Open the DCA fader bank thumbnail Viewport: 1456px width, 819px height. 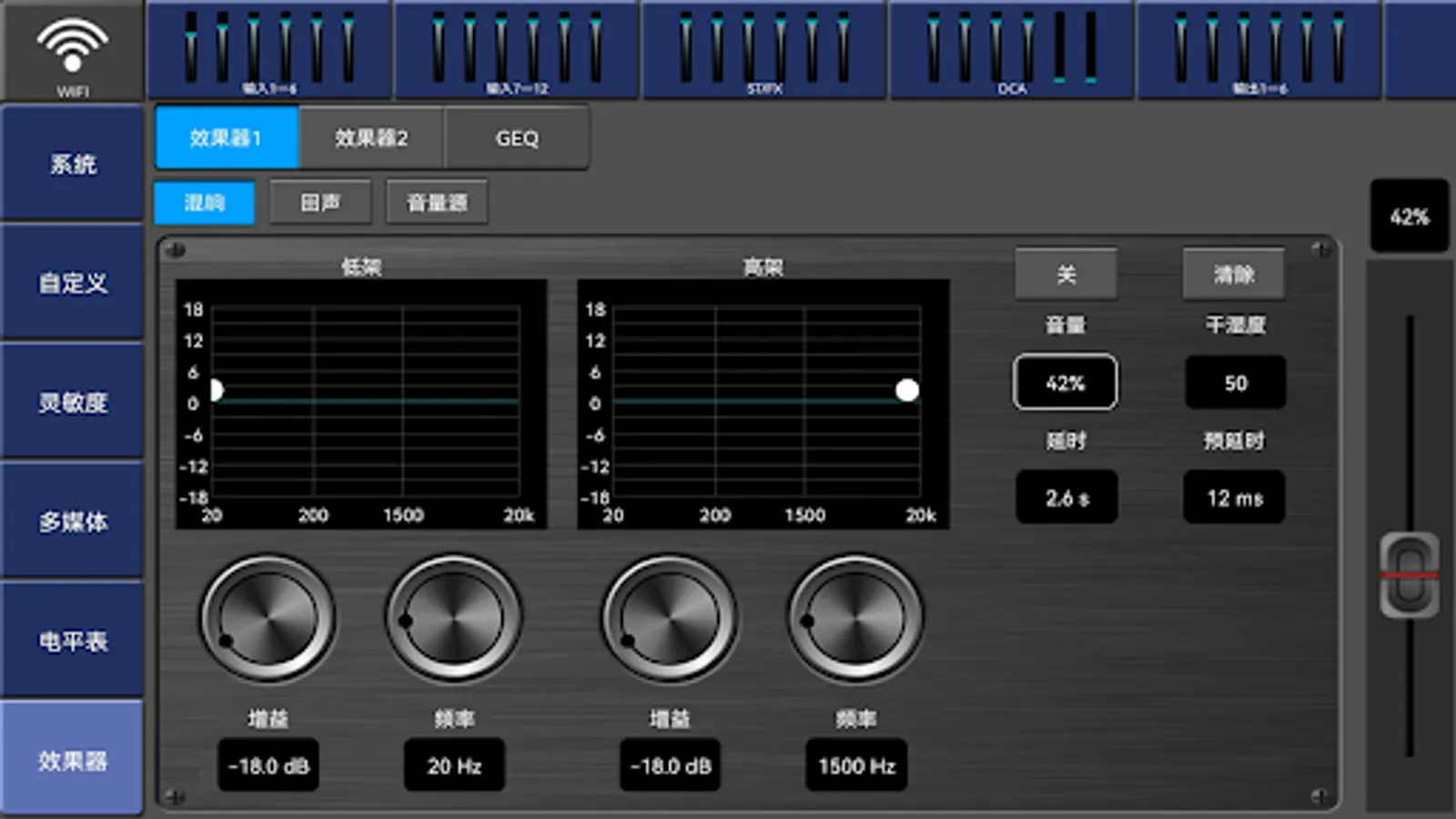coord(1012,49)
